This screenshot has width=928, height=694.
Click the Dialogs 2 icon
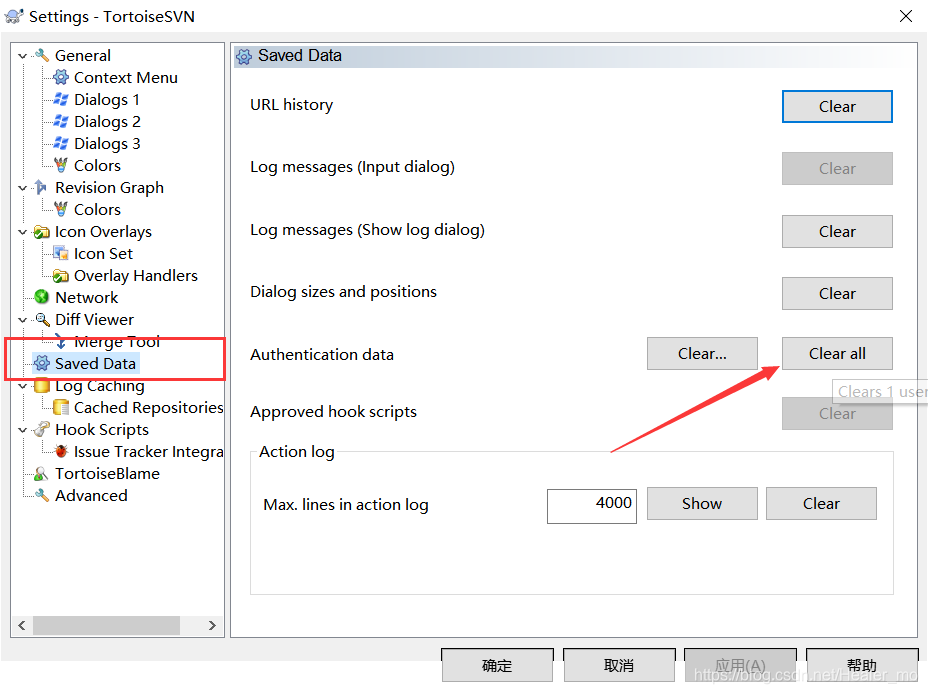60,121
